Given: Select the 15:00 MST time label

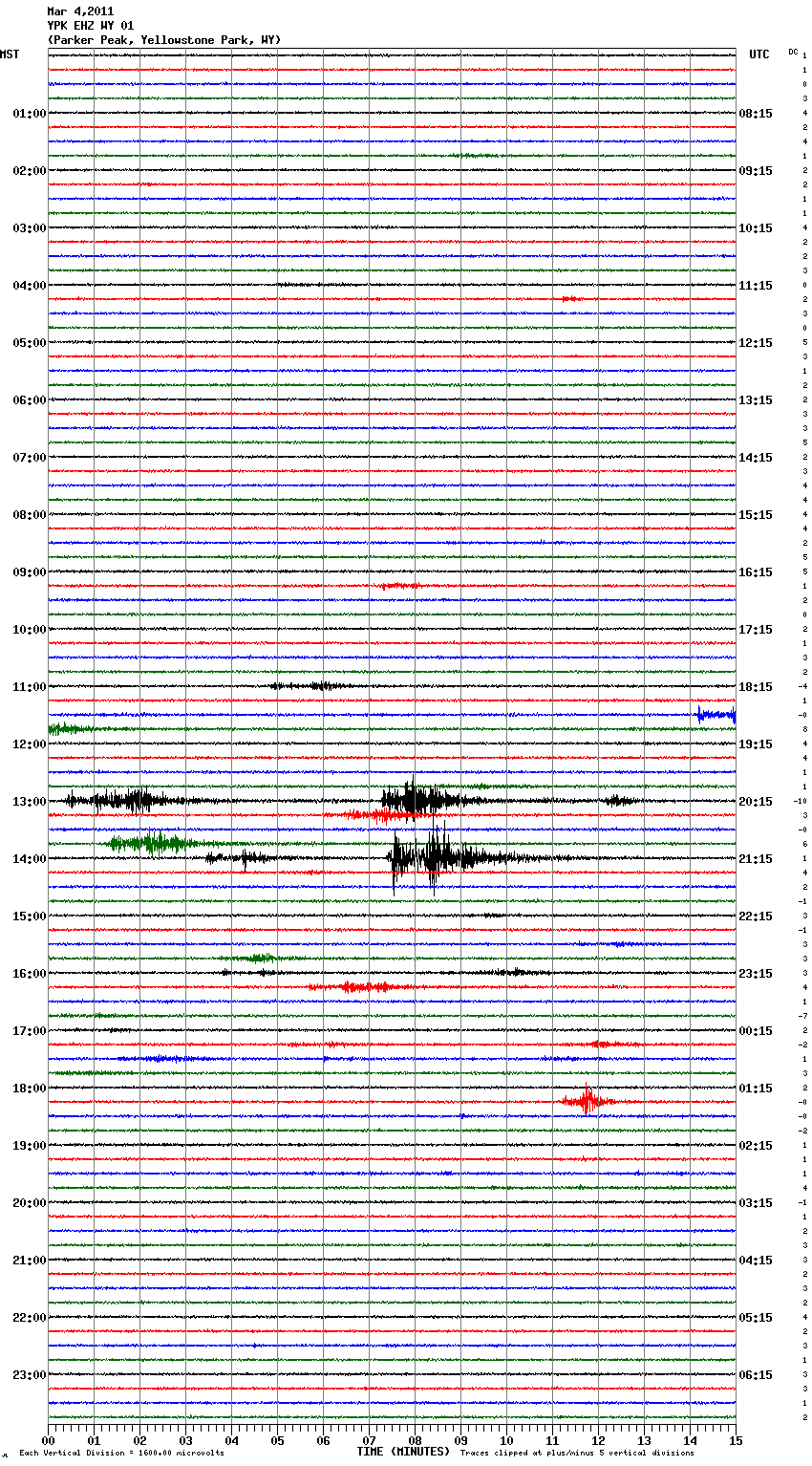Looking at the screenshot, I should [30, 916].
